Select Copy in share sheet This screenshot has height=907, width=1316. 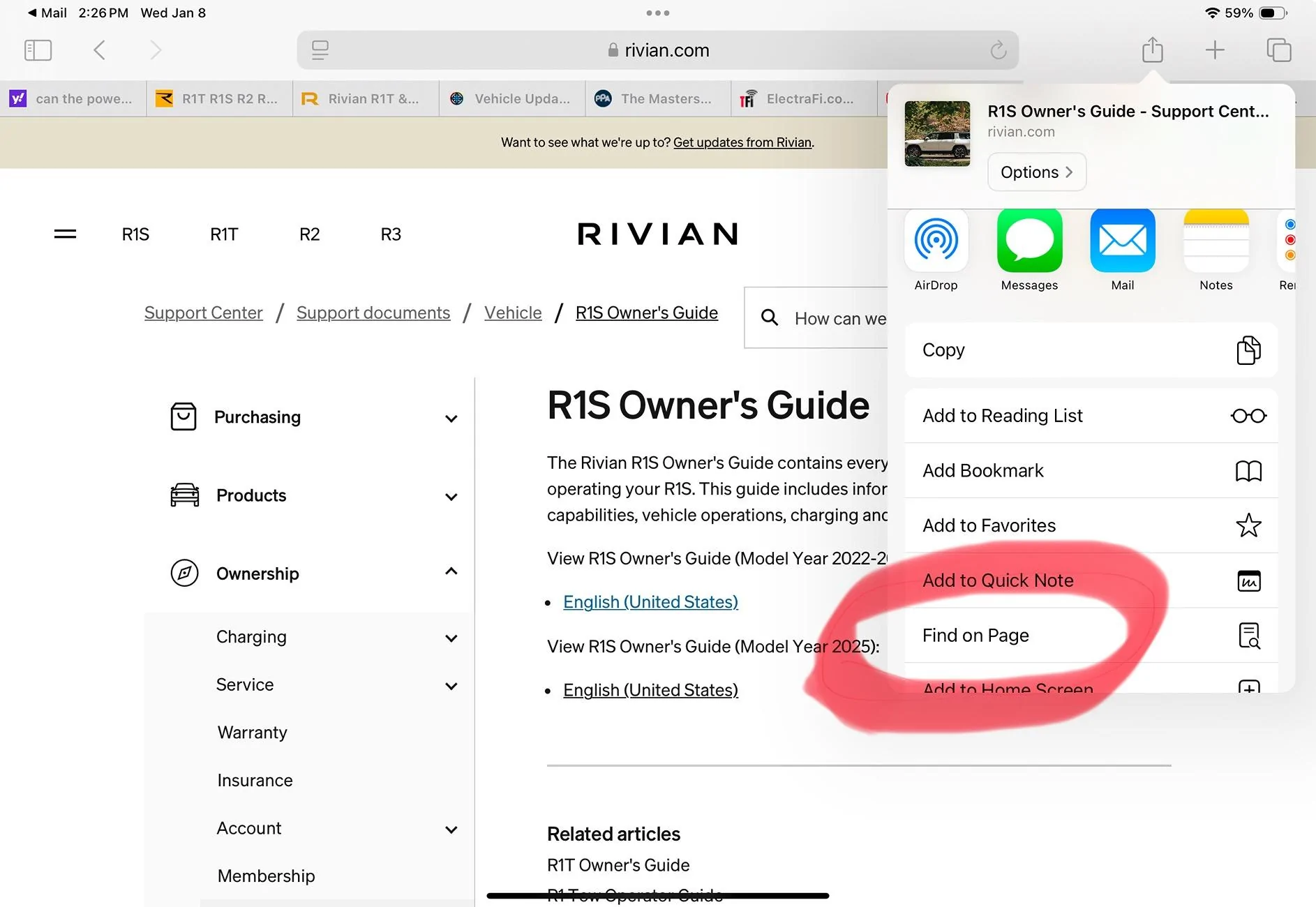point(1091,350)
